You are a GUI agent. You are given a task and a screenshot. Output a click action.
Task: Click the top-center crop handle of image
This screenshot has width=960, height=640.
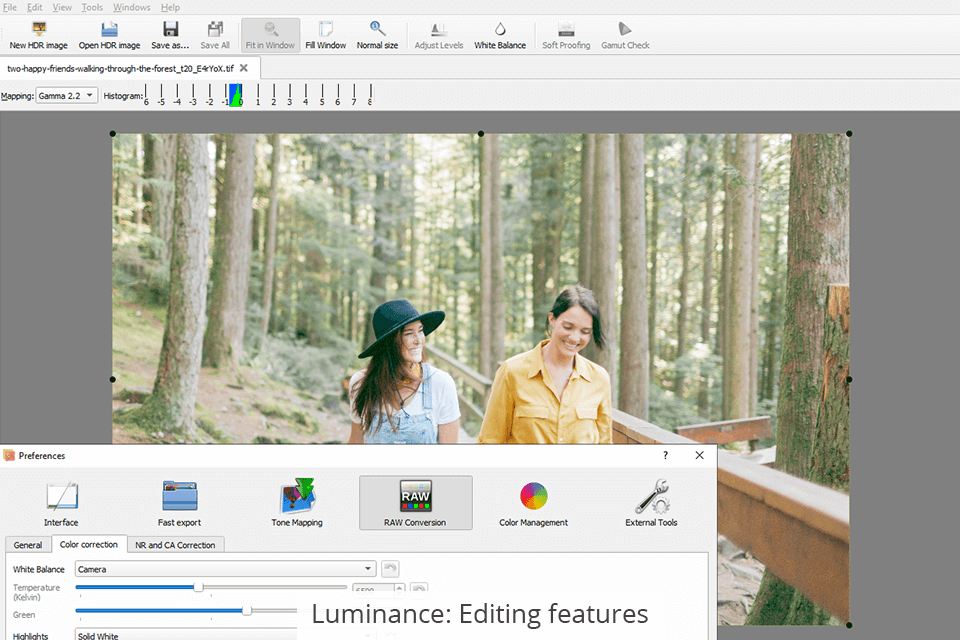coord(481,134)
